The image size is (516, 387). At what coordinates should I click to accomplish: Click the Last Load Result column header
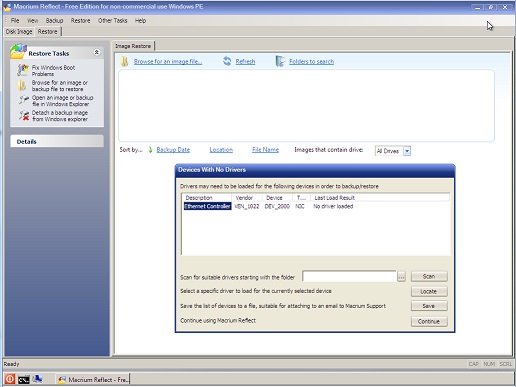click(x=380, y=198)
